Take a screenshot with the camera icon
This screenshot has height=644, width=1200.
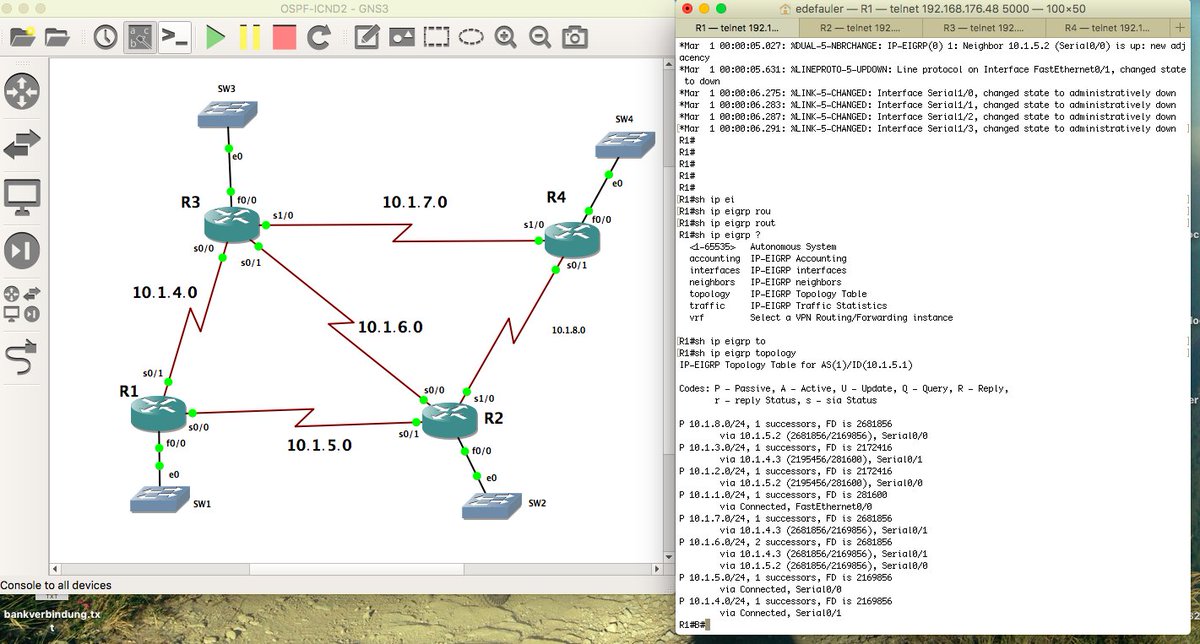574,37
